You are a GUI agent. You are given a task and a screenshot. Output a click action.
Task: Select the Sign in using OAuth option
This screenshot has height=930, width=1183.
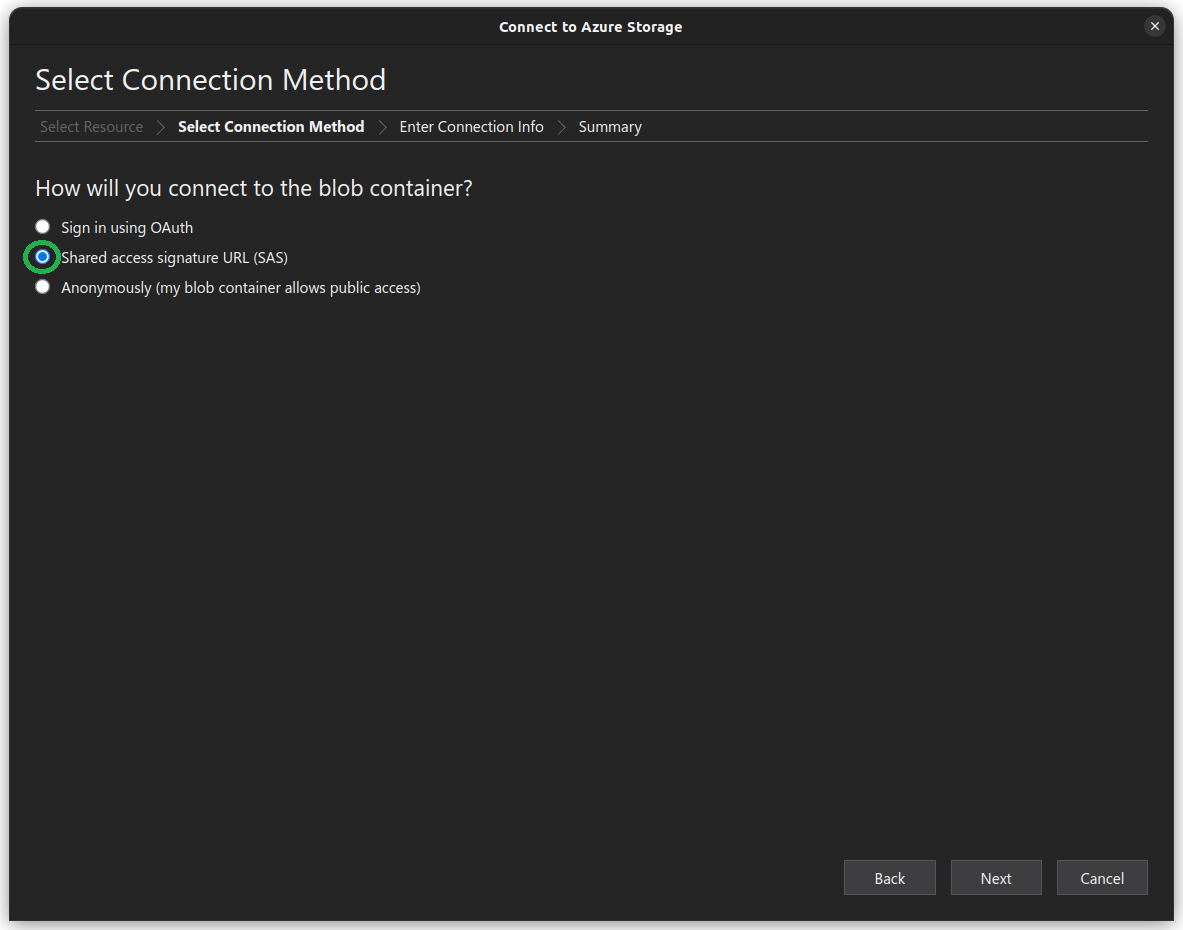click(x=42, y=227)
